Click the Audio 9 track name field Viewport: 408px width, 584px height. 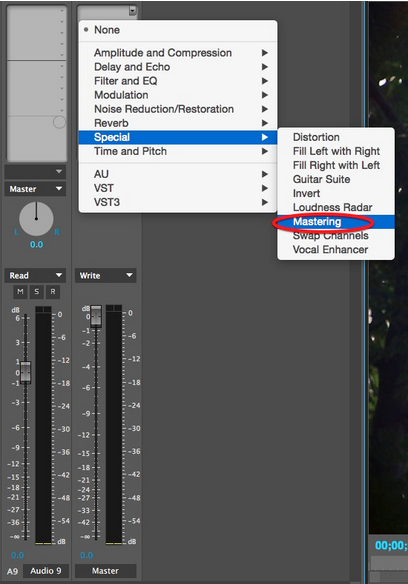(x=45, y=571)
